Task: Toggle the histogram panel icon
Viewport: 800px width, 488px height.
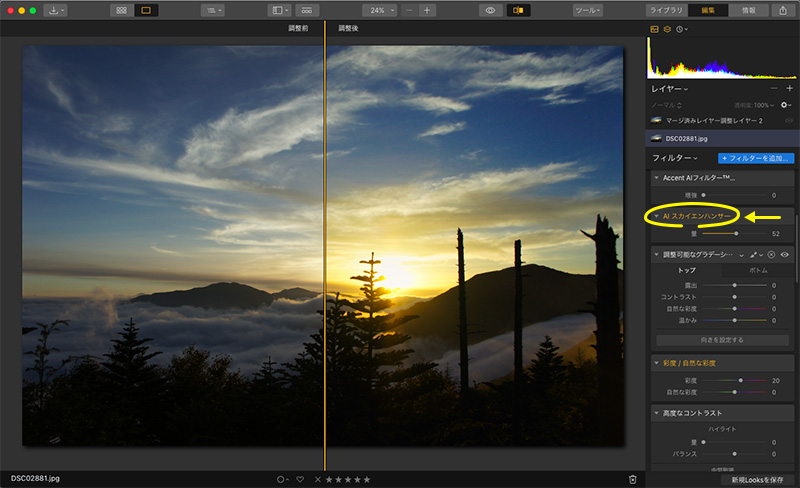Action: pyautogui.click(x=655, y=29)
